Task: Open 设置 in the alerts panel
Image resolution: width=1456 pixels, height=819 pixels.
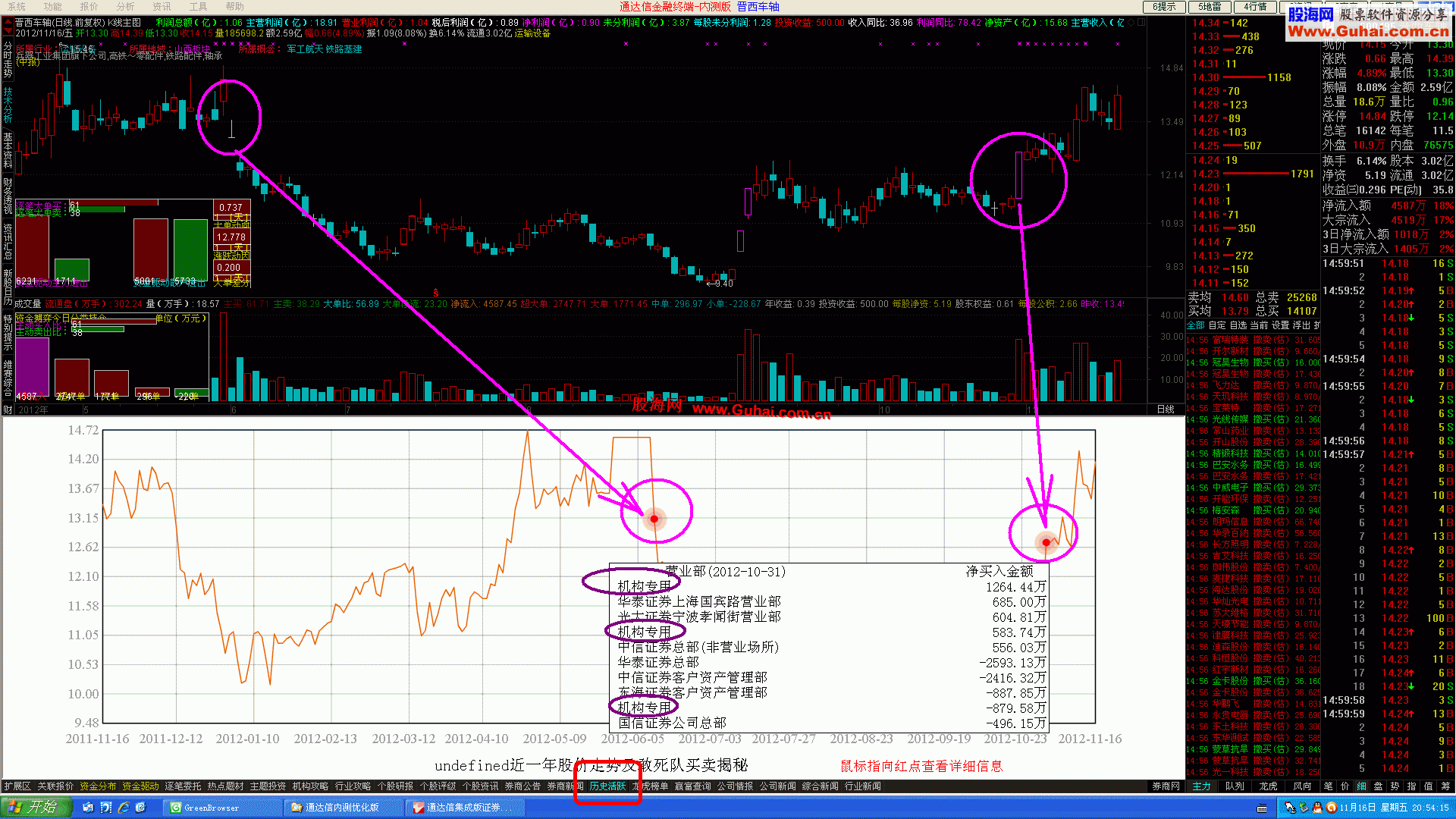Action: pyautogui.click(x=1280, y=325)
